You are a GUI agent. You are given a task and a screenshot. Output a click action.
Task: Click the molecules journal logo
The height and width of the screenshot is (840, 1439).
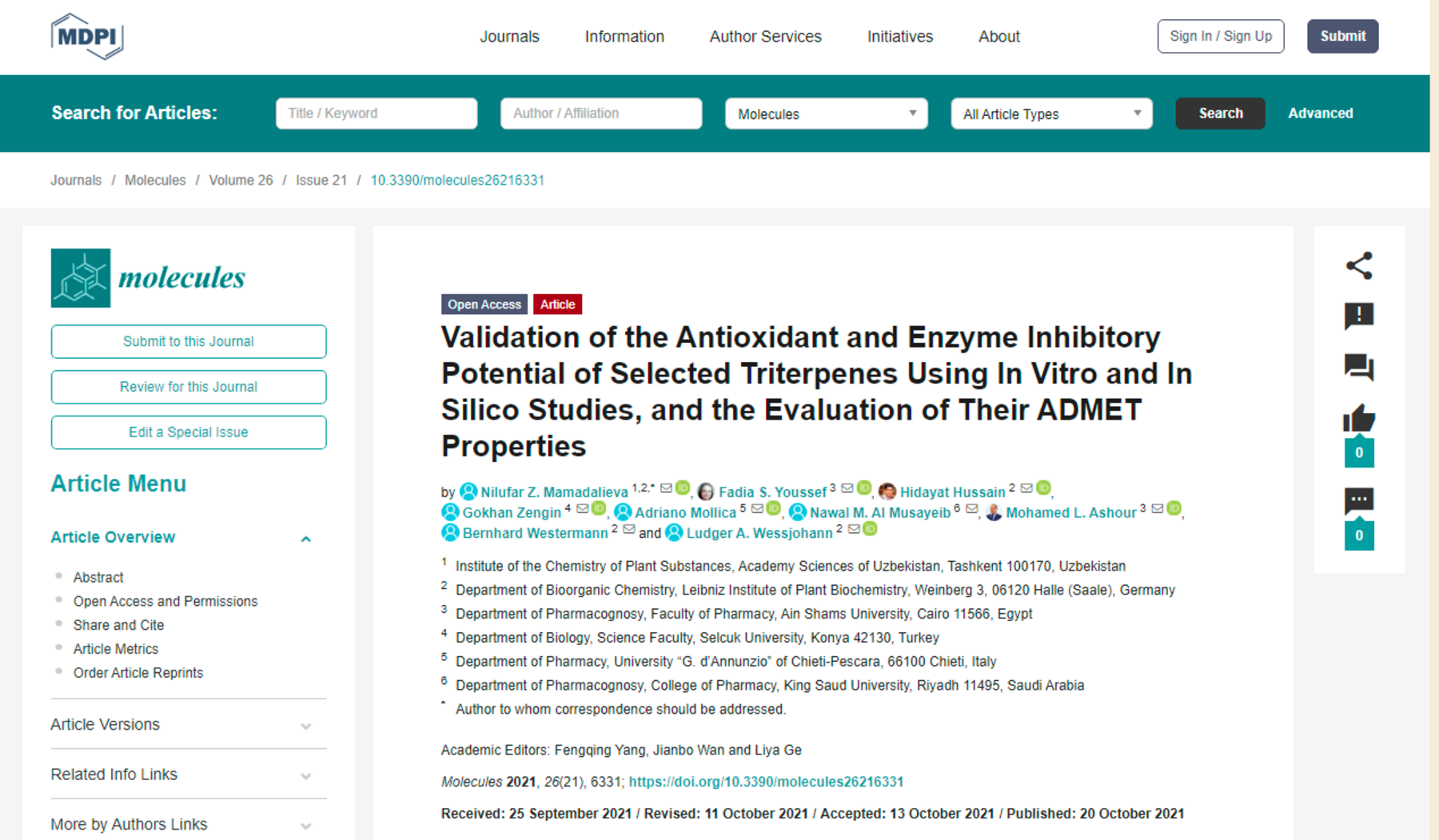[x=148, y=278]
